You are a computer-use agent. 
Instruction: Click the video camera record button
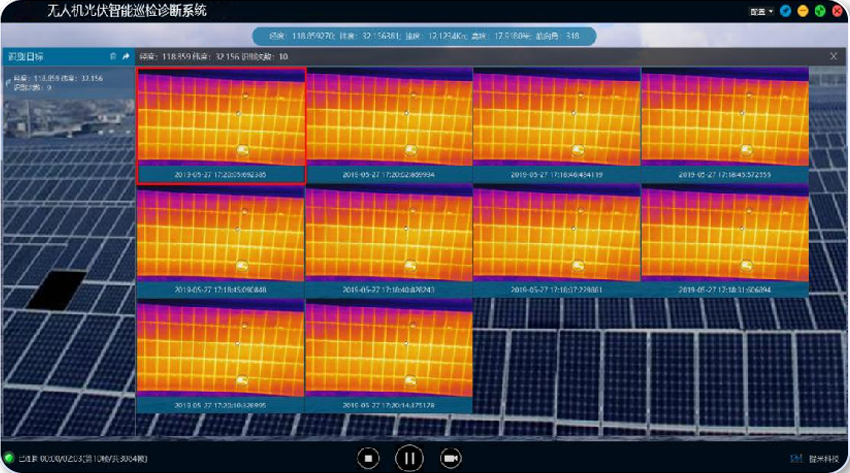pyautogui.click(x=450, y=458)
